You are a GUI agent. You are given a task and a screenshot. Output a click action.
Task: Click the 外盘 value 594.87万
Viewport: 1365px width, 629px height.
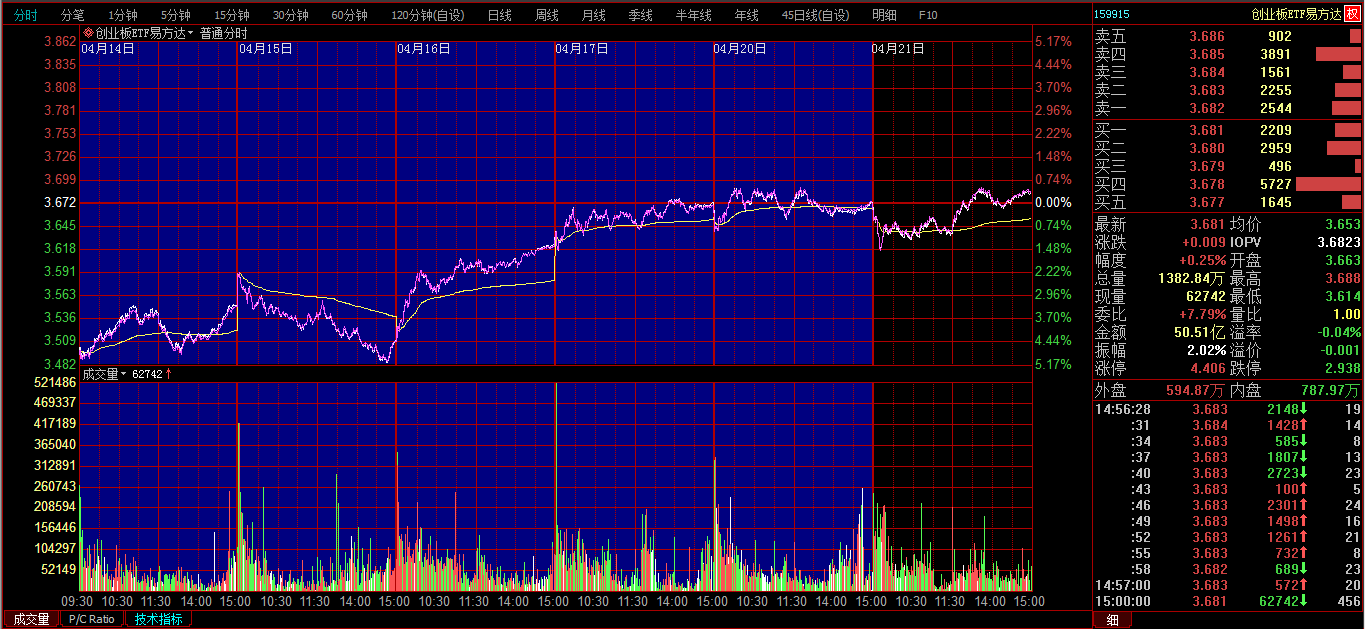pyautogui.click(x=1195, y=390)
